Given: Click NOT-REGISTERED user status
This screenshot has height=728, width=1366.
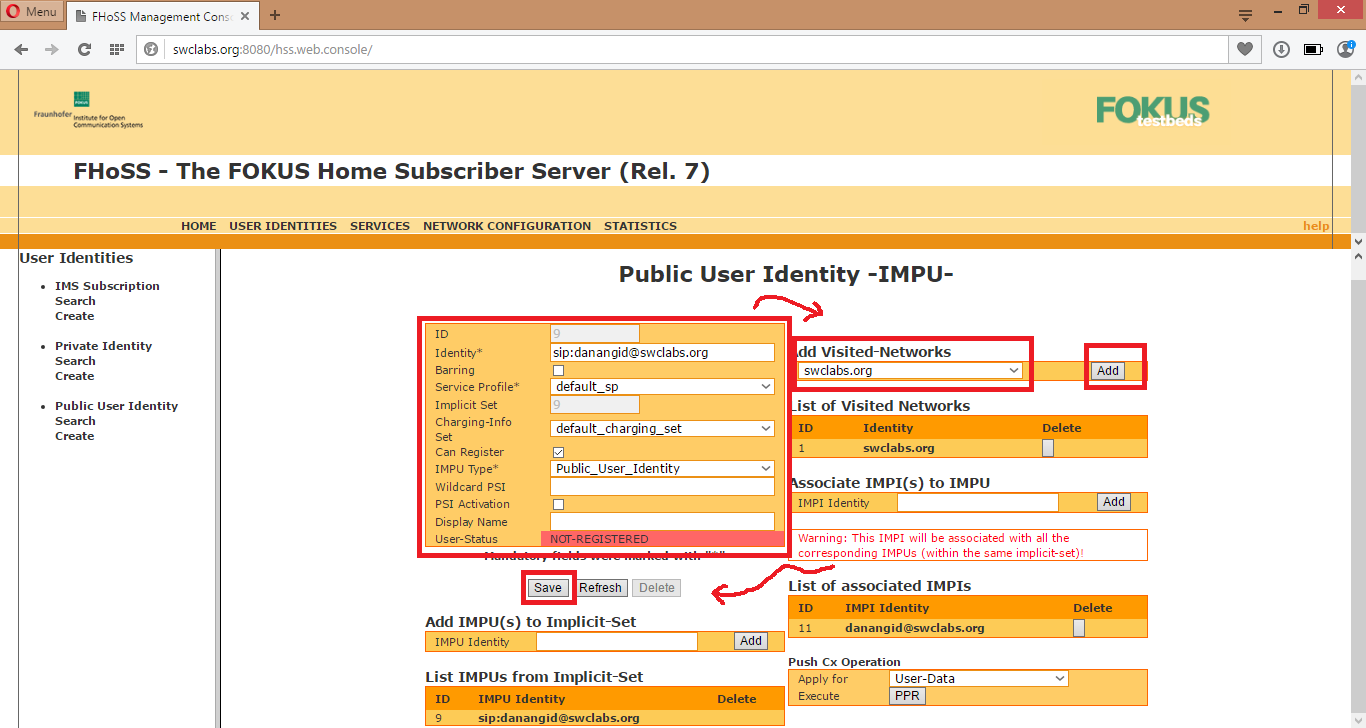Looking at the screenshot, I should click(x=599, y=539).
